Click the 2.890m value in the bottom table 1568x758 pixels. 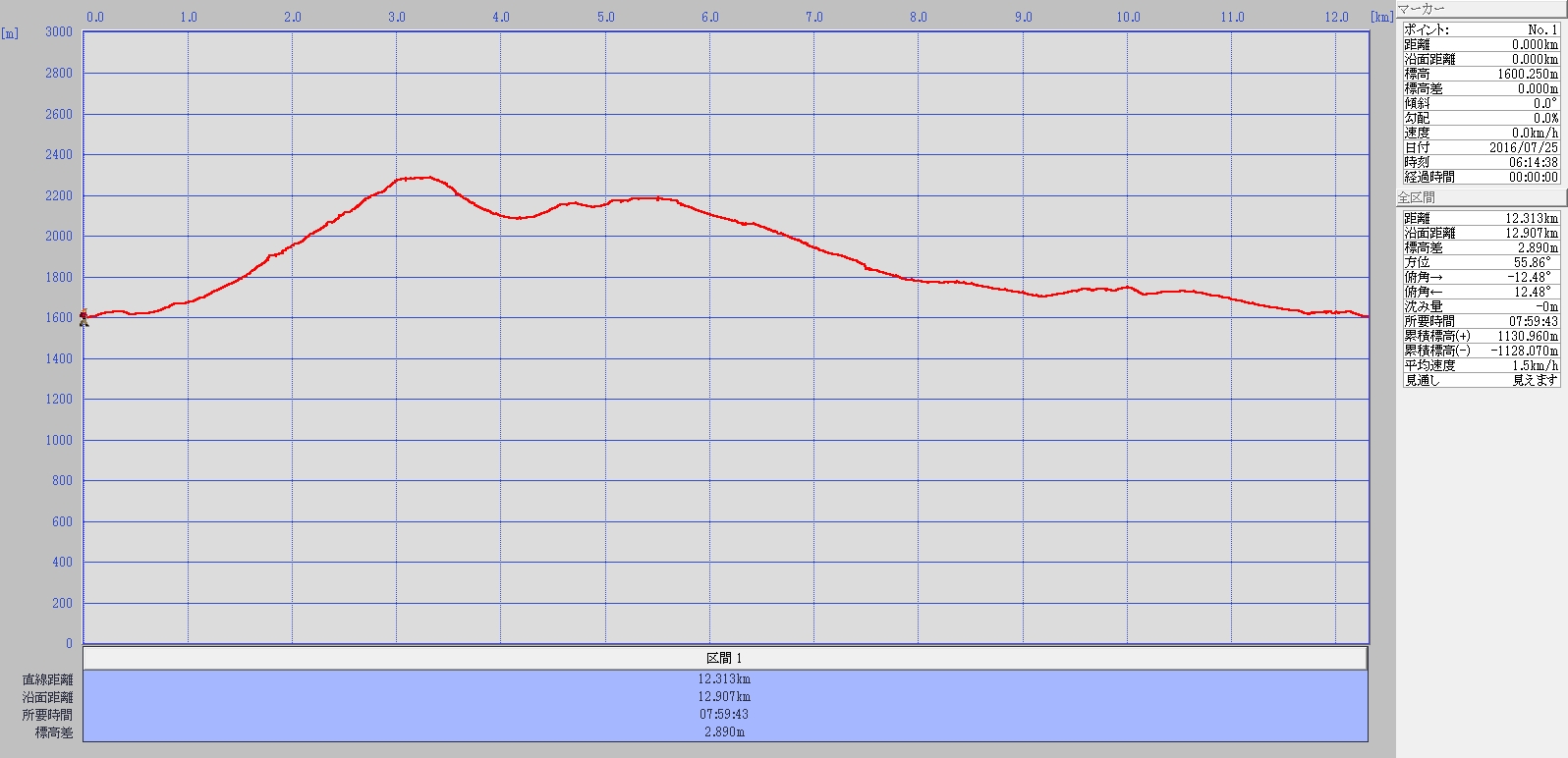point(724,732)
